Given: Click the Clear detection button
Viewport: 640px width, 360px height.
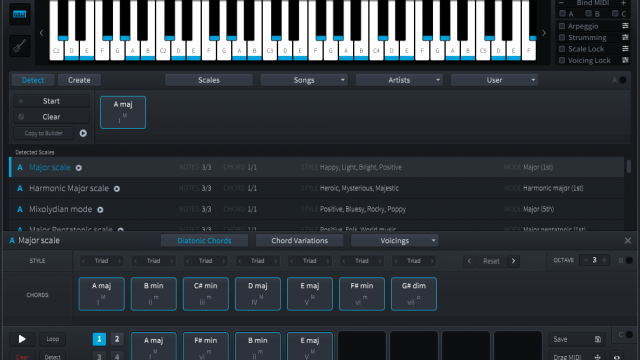Looking at the screenshot, I should [51, 117].
